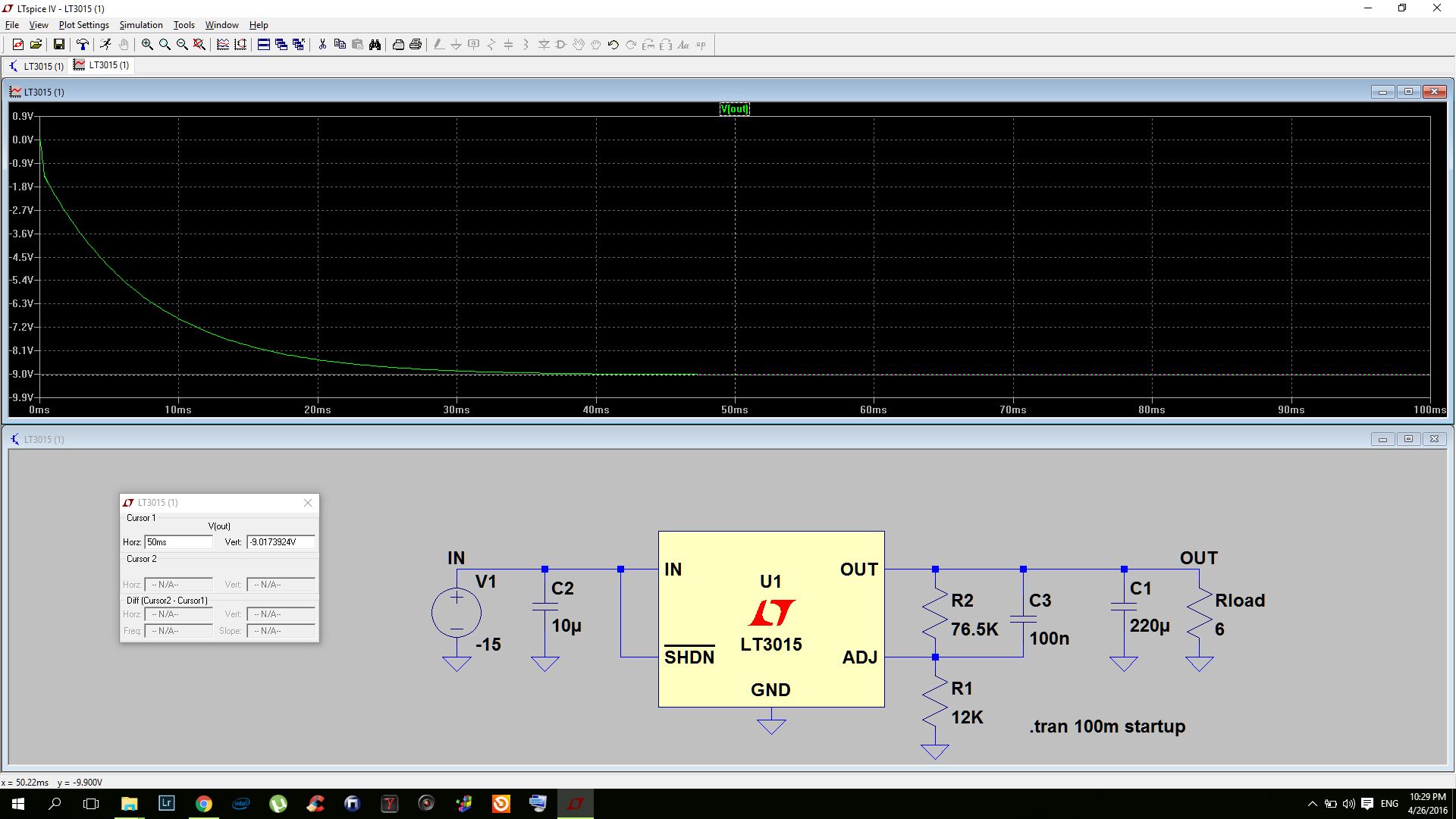Click the pan magnifier icon

pos(165,45)
